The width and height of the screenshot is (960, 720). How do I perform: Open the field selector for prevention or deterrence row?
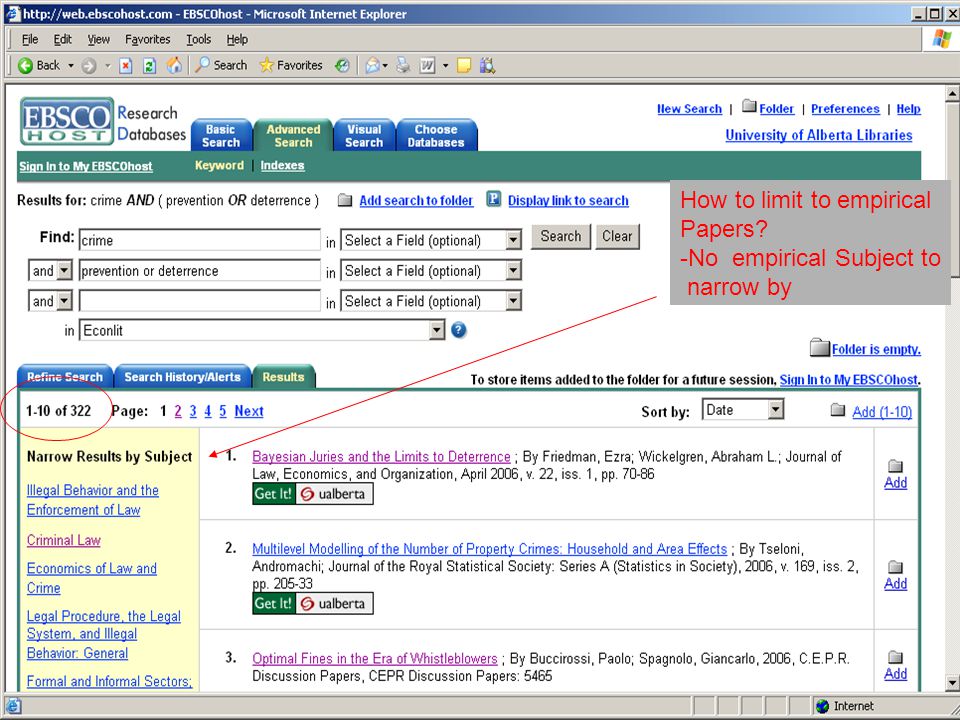431,271
